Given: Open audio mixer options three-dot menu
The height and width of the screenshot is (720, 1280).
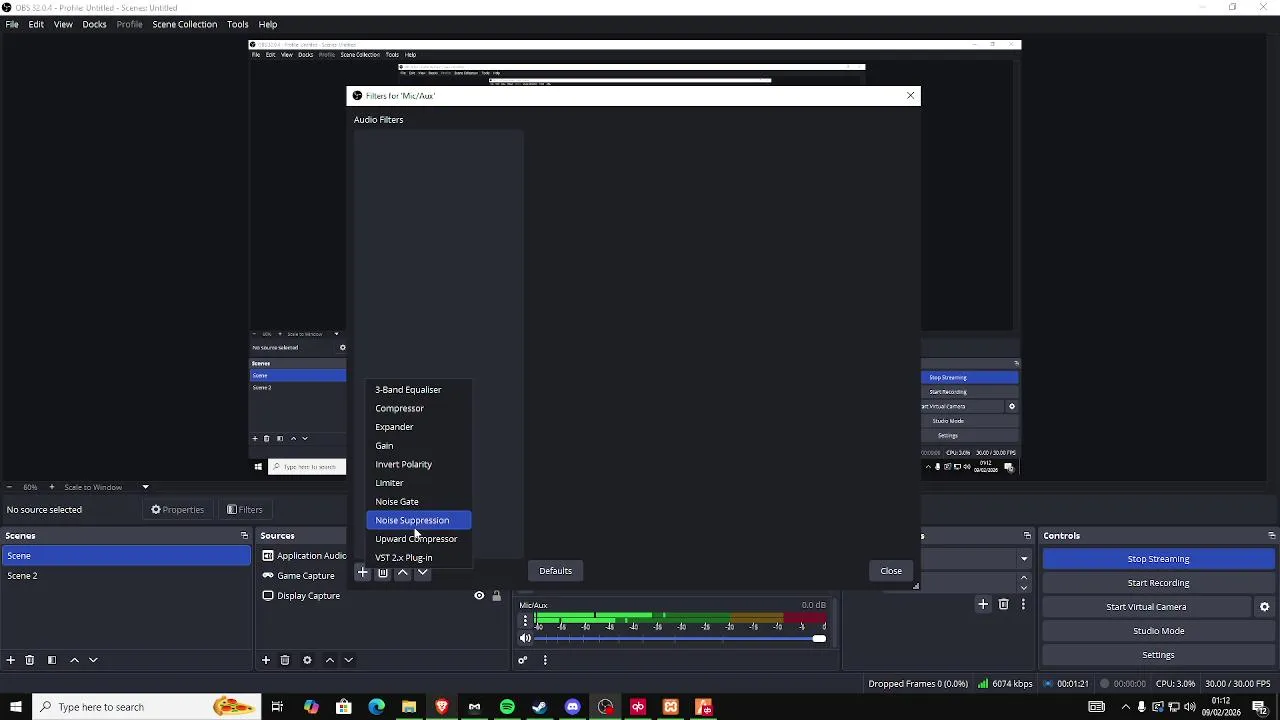Looking at the screenshot, I should coord(545,660).
